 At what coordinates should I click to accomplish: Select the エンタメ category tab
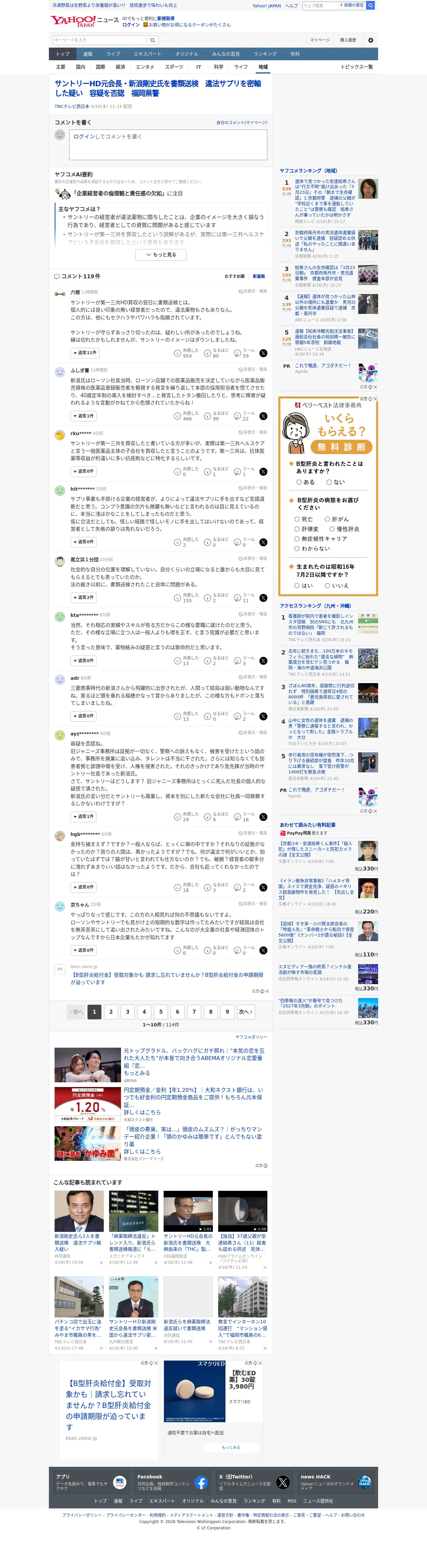(x=145, y=67)
